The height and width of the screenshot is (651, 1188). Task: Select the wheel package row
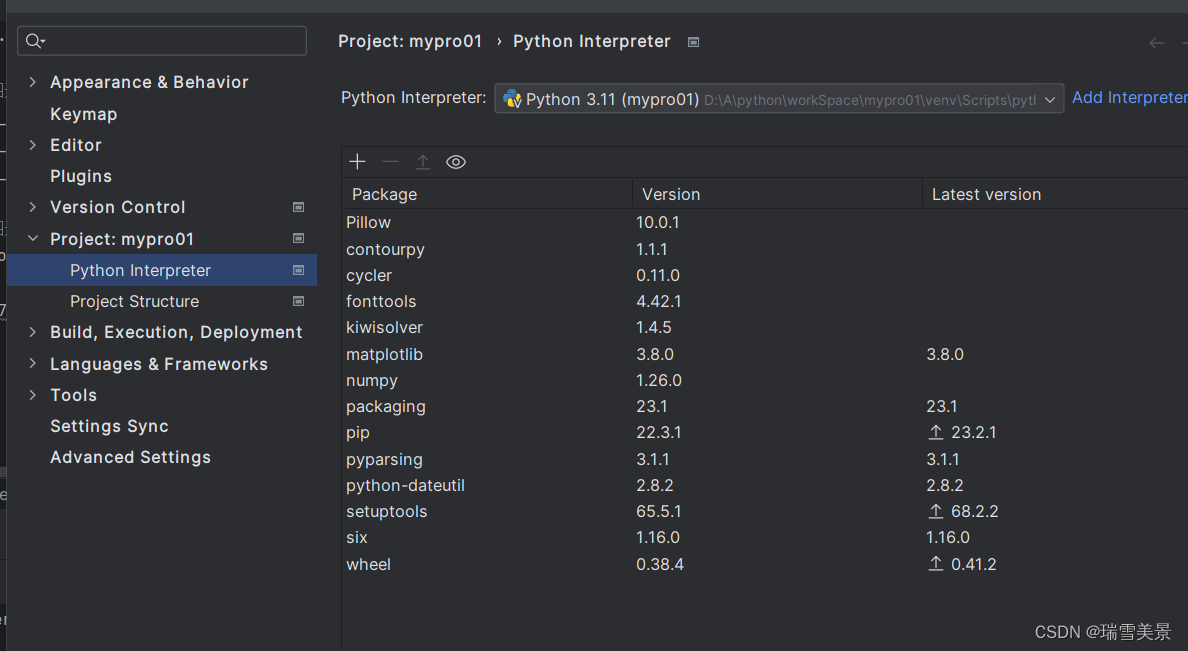pos(765,564)
